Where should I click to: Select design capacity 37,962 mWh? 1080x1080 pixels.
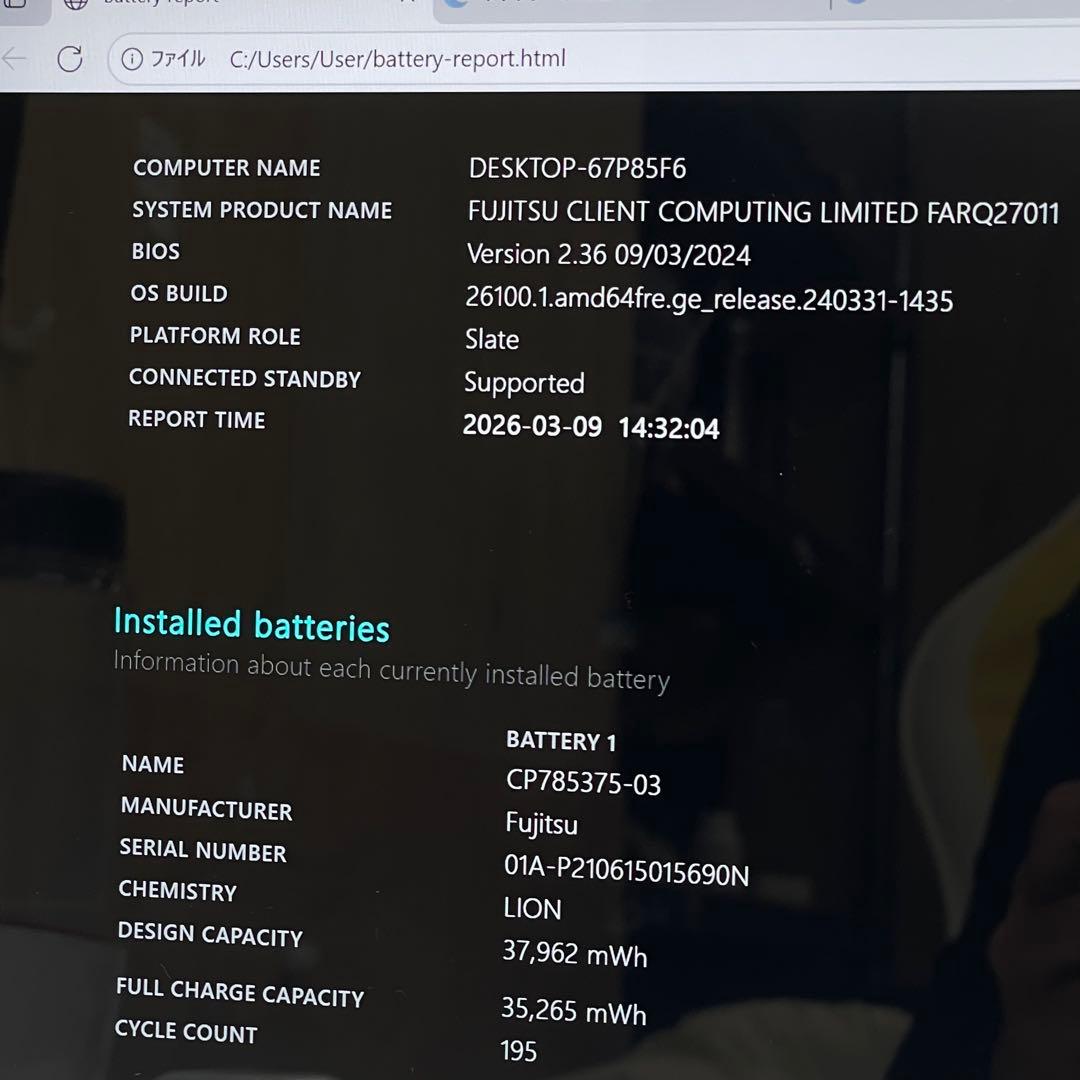[574, 954]
